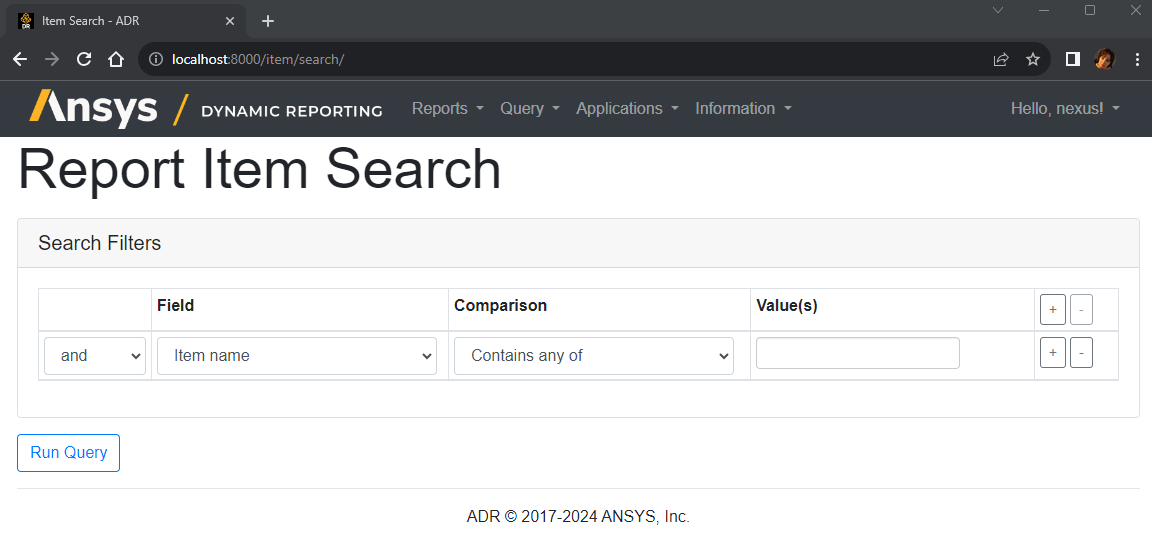This screenshot has width=1152, height=541.
Task: Bookmark this page with the star
Action: [1033, 60]
